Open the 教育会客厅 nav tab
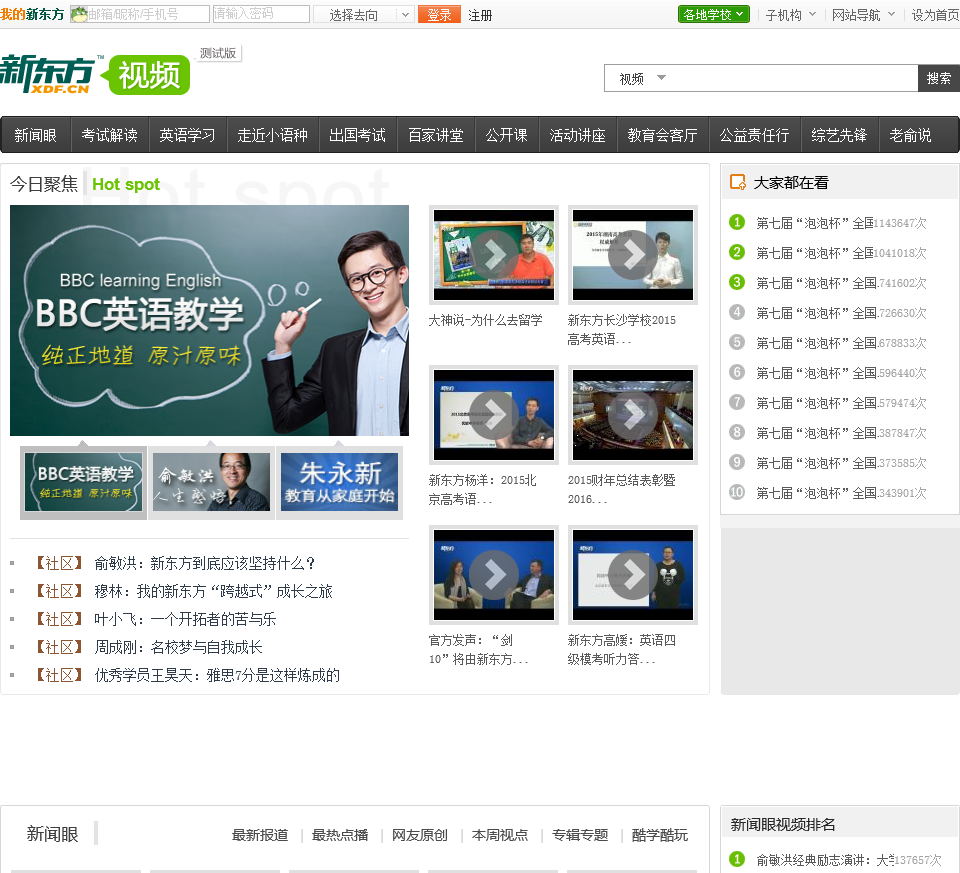960x873 pixels. click(662, 135)
